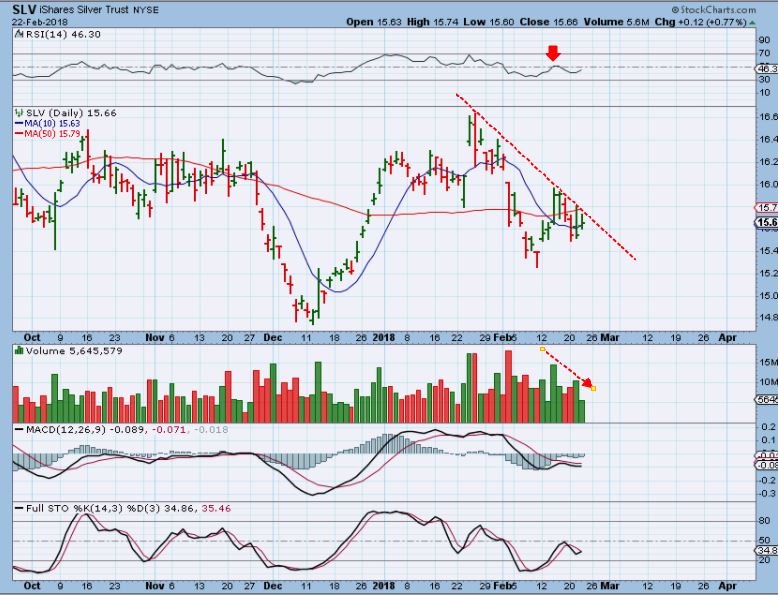Click the 15M volume axis label
The image size is (778, 595).
(768, 363)
